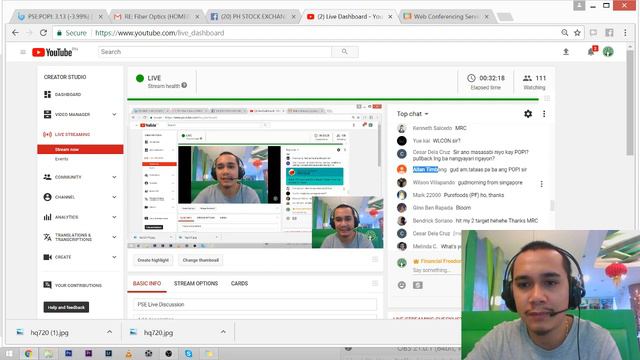Click the search magnifier button
The width and height of the screenshot is (640, 360).
[x=345, y=52]
